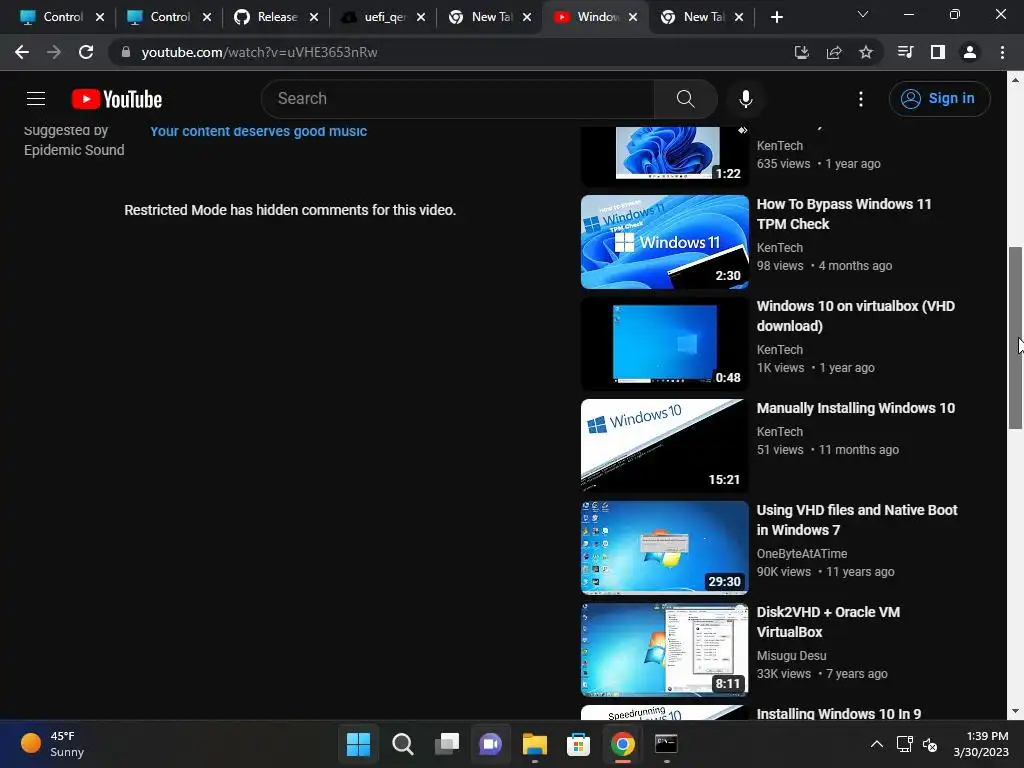Close the active YouTube tab
The image size is (1024, 768).
click(x=633, y=18)
